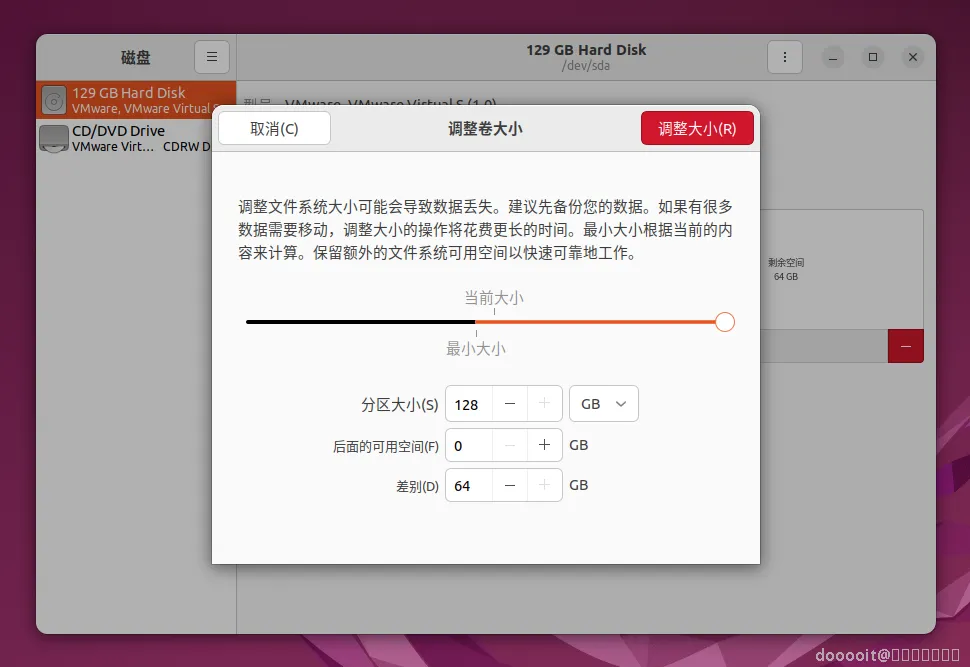
Task: Select the 129 GB Hard Disk drive icon
Action: point(52,99)
